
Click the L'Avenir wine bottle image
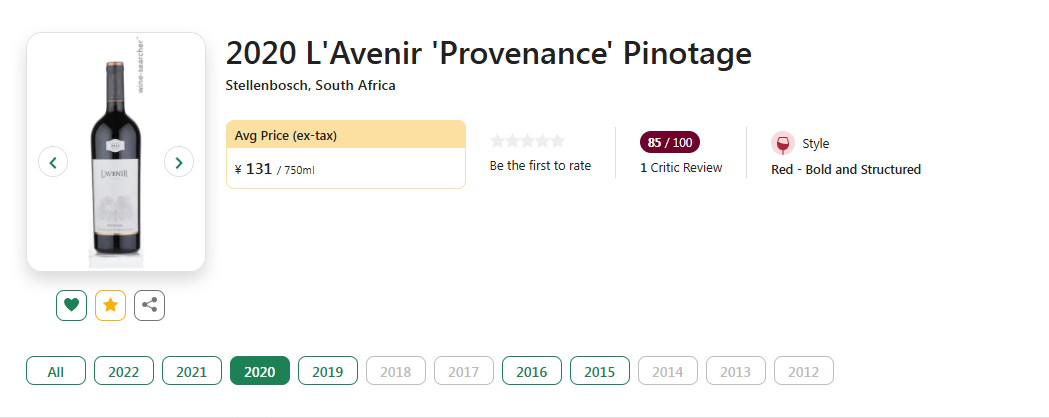(115, 160)
